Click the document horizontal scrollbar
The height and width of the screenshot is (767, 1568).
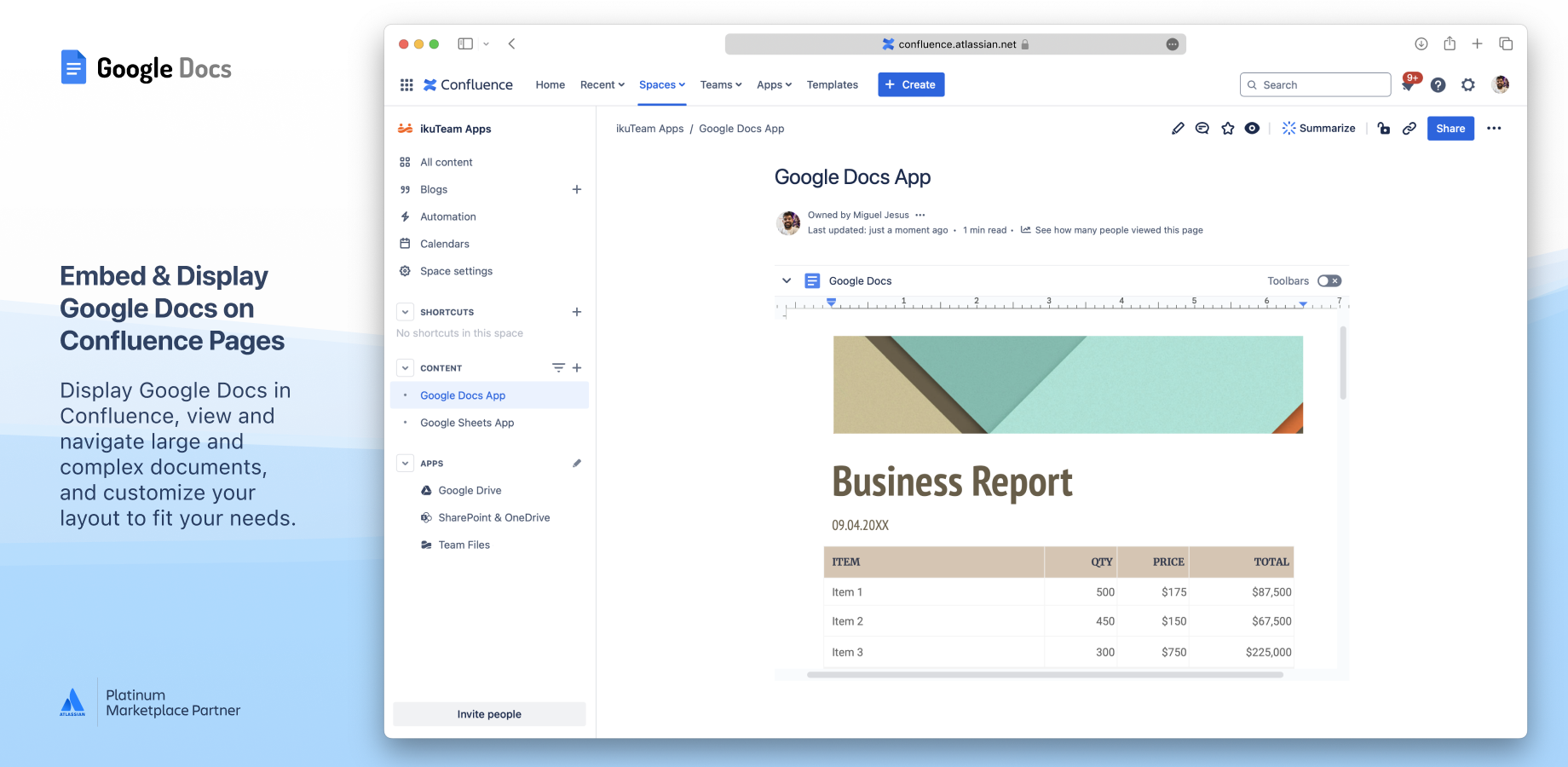pyautogui.click(x=1045, y=674)
